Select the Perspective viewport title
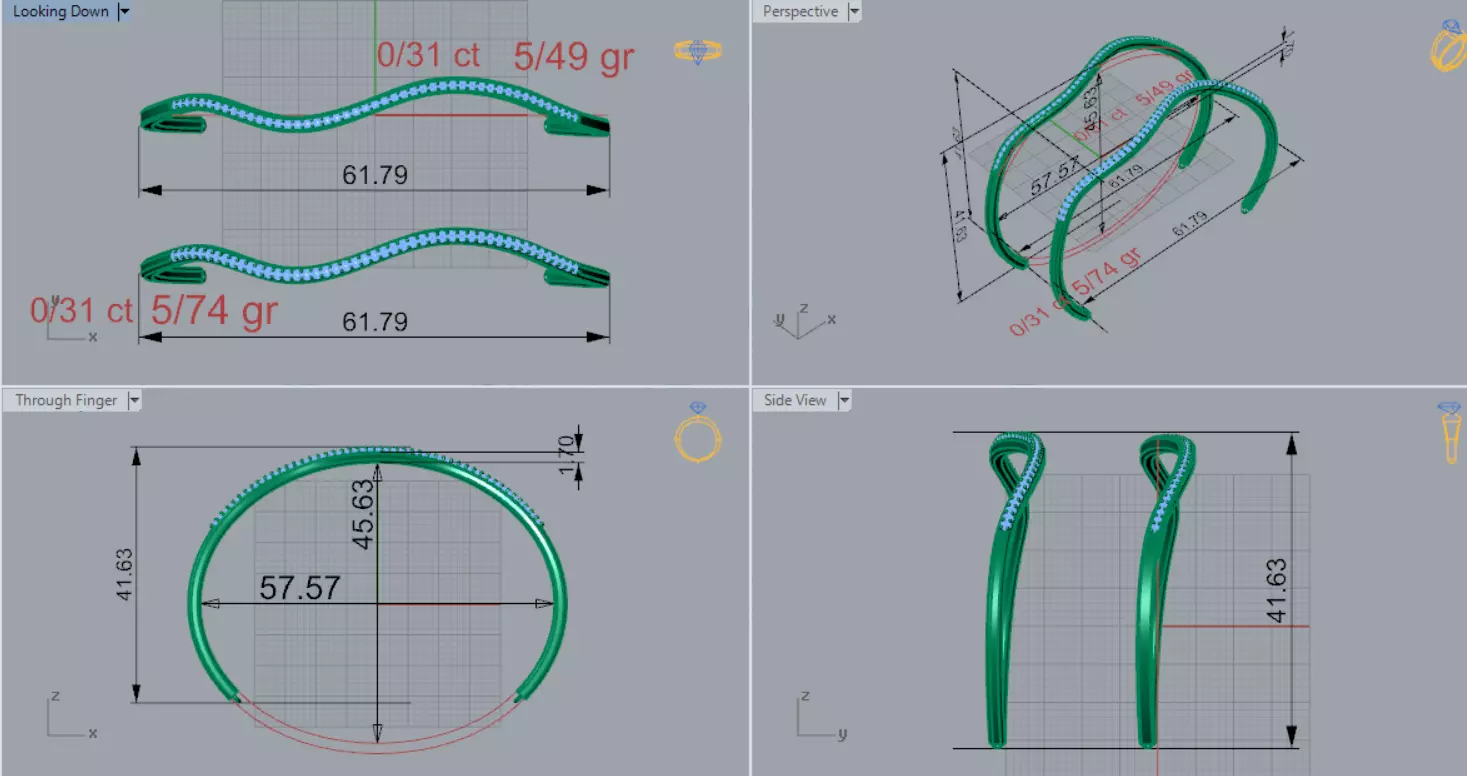The width and height of the screenshot is (1467, 776). click(800, 12)
